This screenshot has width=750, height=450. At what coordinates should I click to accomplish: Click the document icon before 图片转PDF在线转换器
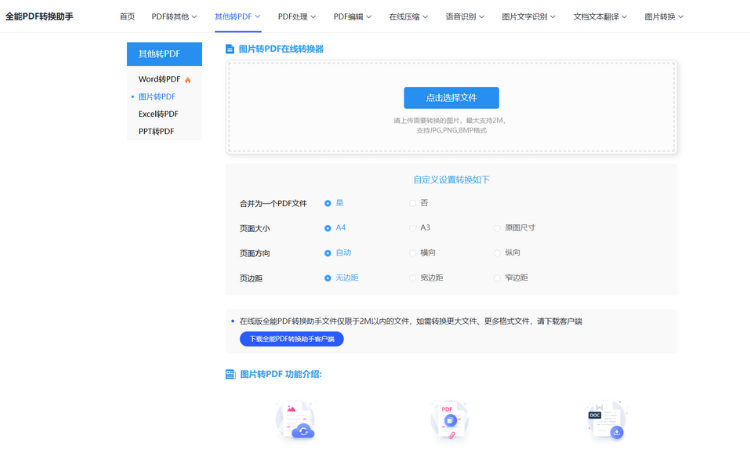coord(230,48)
